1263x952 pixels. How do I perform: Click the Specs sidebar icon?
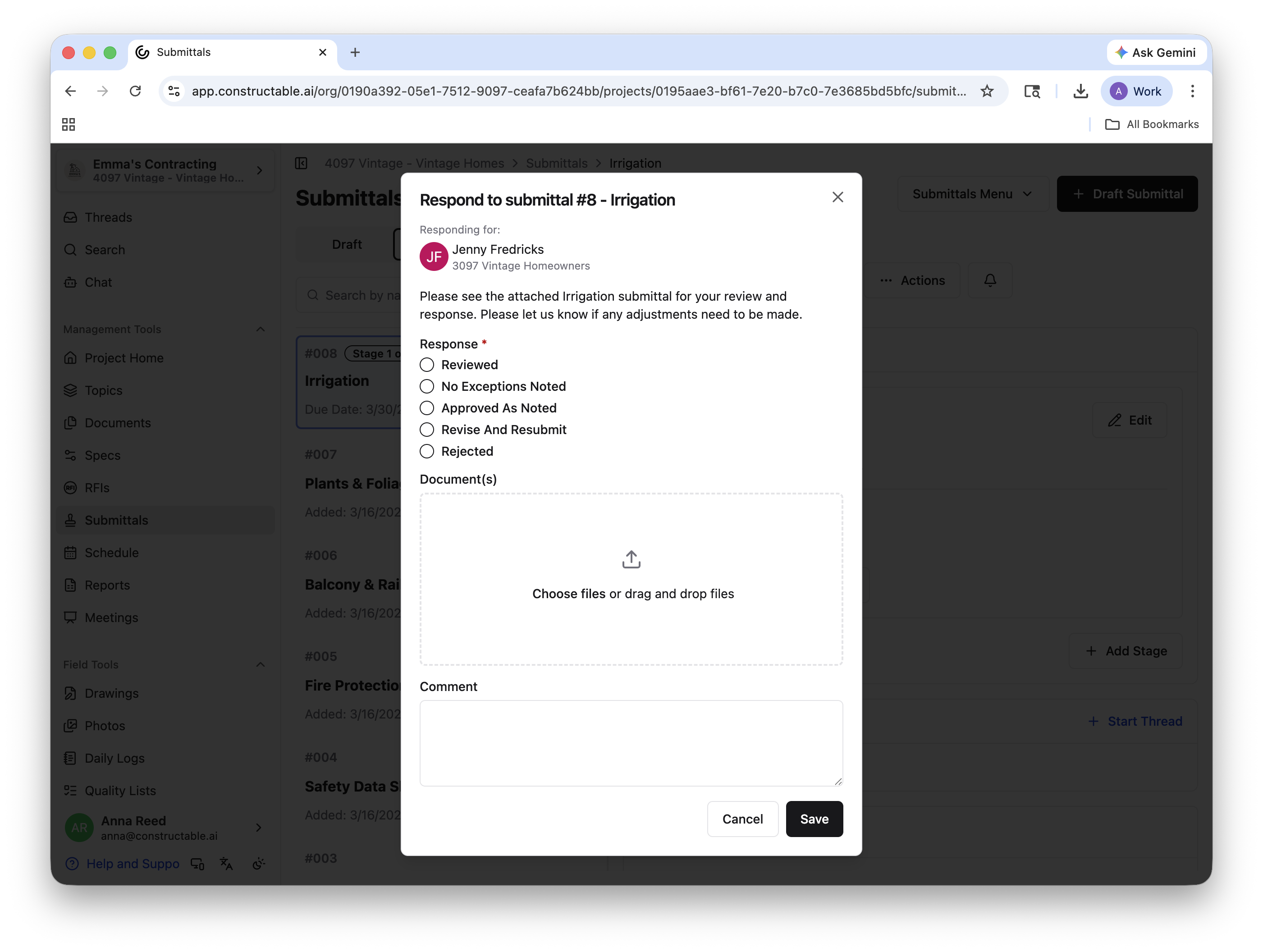pyautogui.click(x=70, y=456)
